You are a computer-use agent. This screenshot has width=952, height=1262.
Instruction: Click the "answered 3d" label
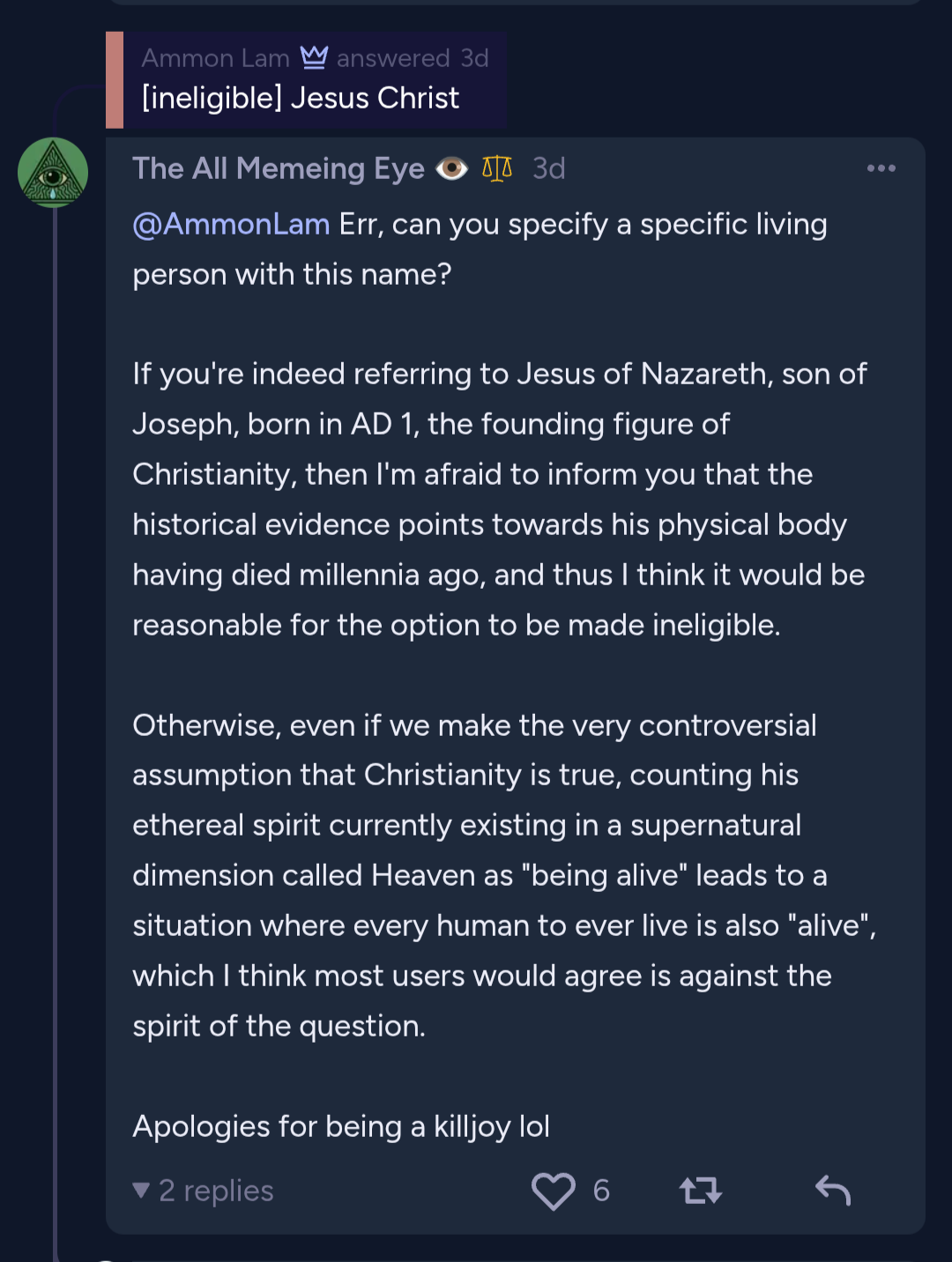coord(413,58)
